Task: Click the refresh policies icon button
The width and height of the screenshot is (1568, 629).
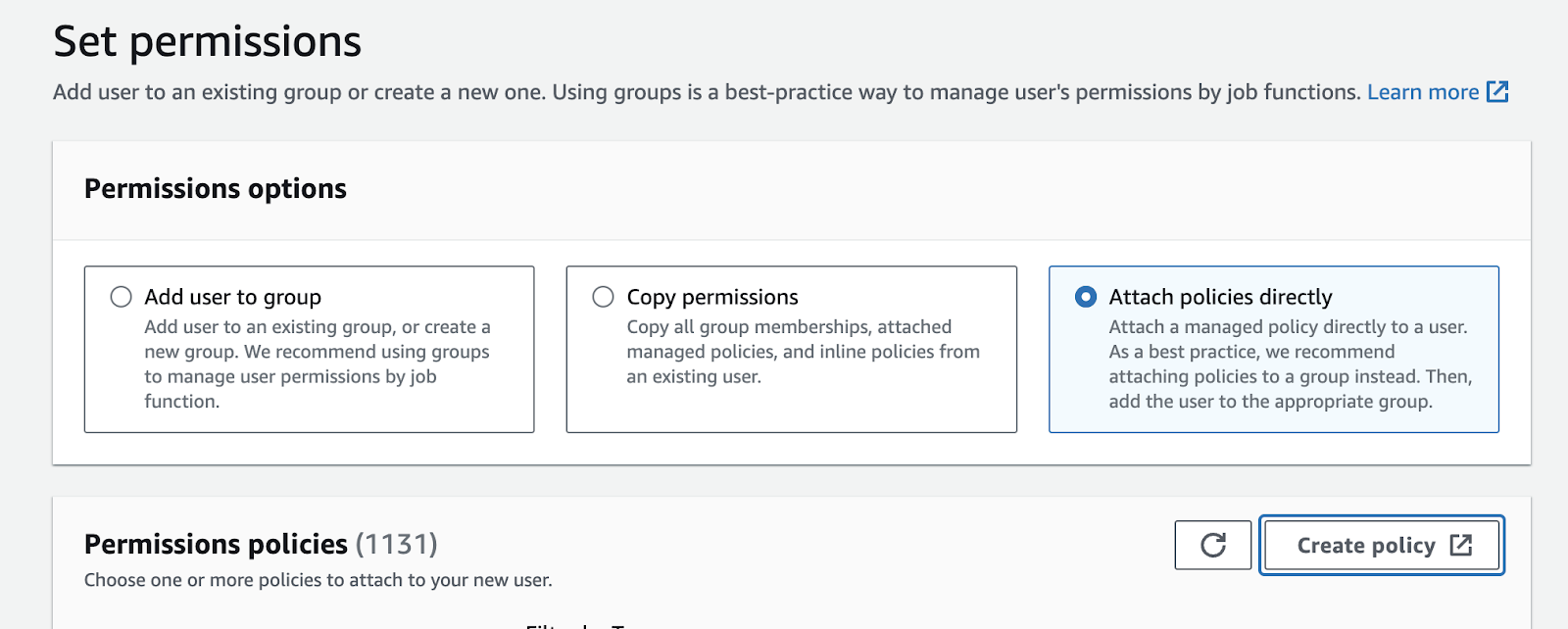Action: (1213, 545)
